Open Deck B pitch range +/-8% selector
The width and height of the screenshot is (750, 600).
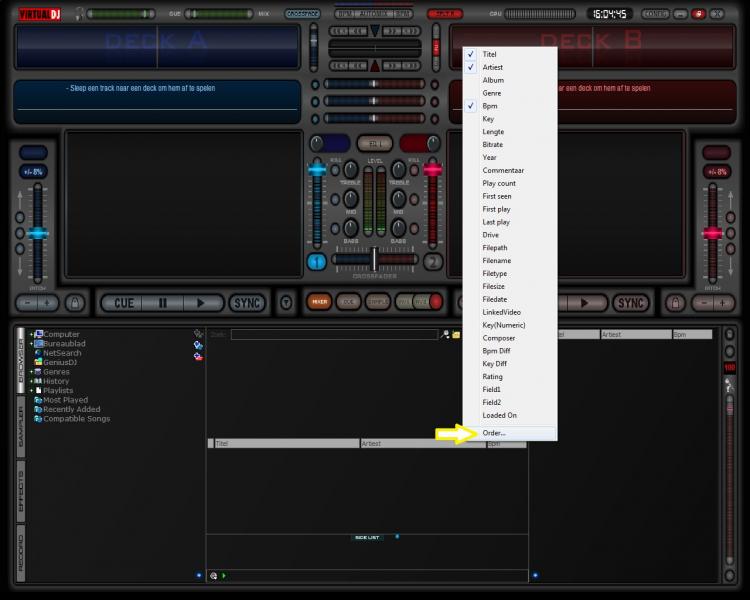pyautogui.click(x=717, y=171)
